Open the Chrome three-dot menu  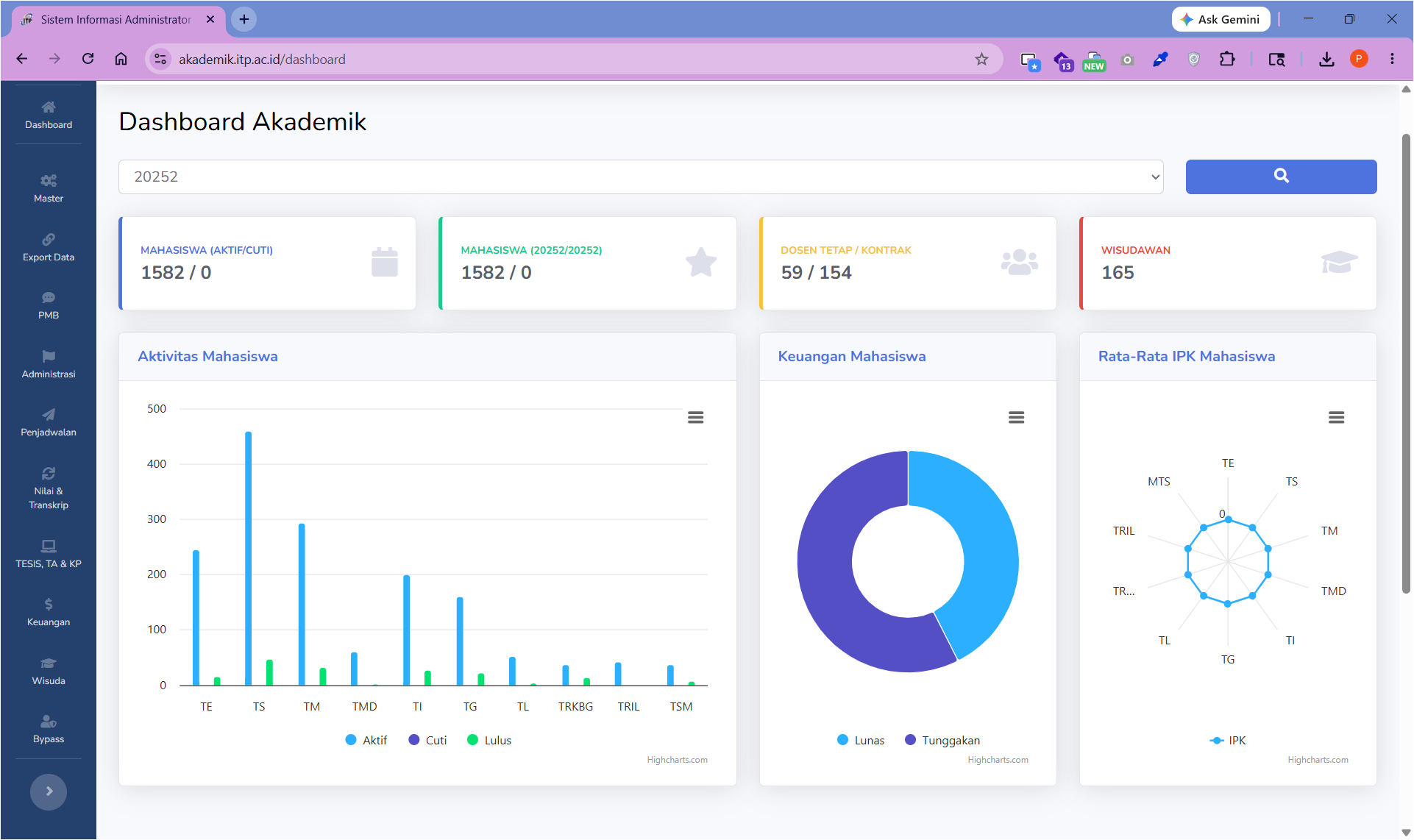tap(1392, 59)
